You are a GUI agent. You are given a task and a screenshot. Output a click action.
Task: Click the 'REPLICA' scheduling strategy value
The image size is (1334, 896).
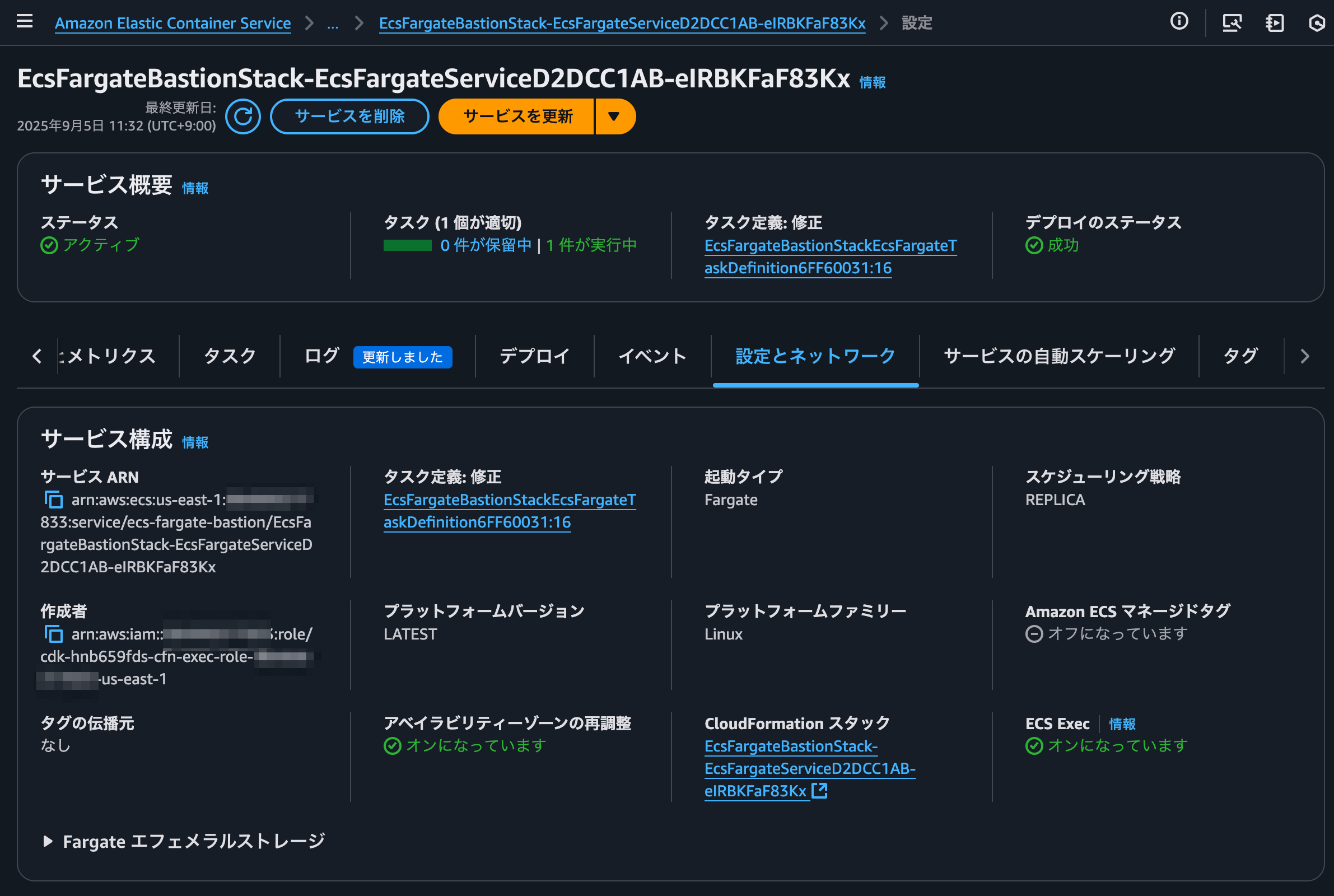pos(1055,500)
